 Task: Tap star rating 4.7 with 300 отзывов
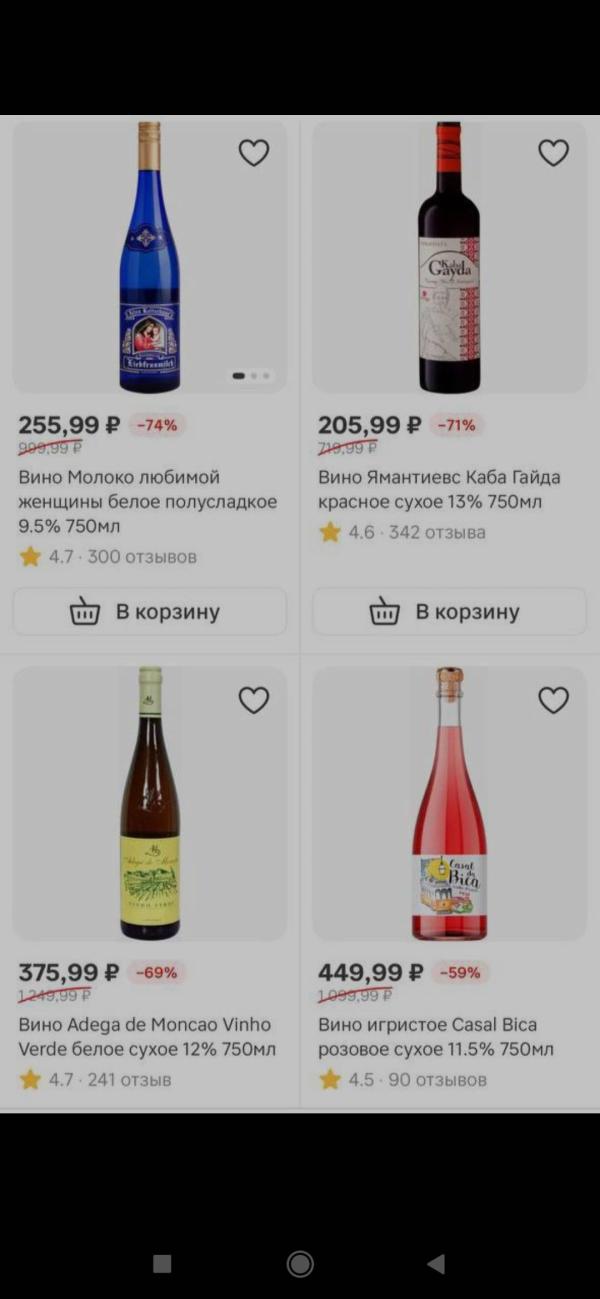[108, 557]
